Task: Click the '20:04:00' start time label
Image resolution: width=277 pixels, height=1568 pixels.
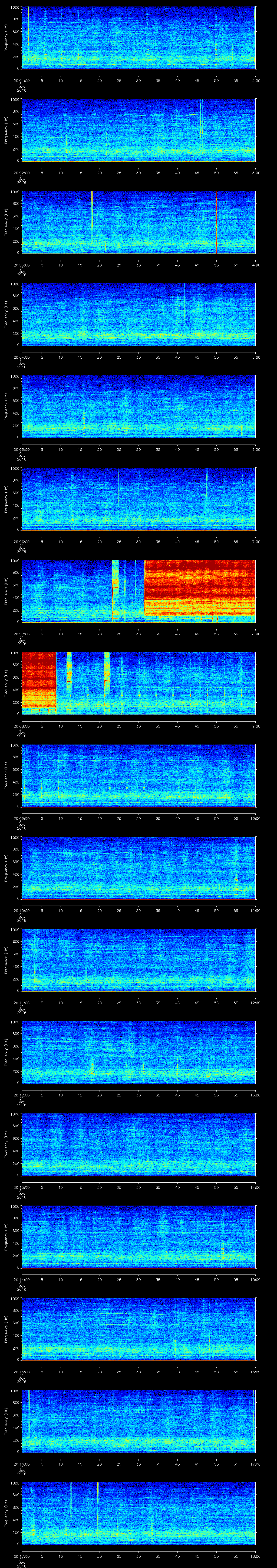Action: point(21,357)
